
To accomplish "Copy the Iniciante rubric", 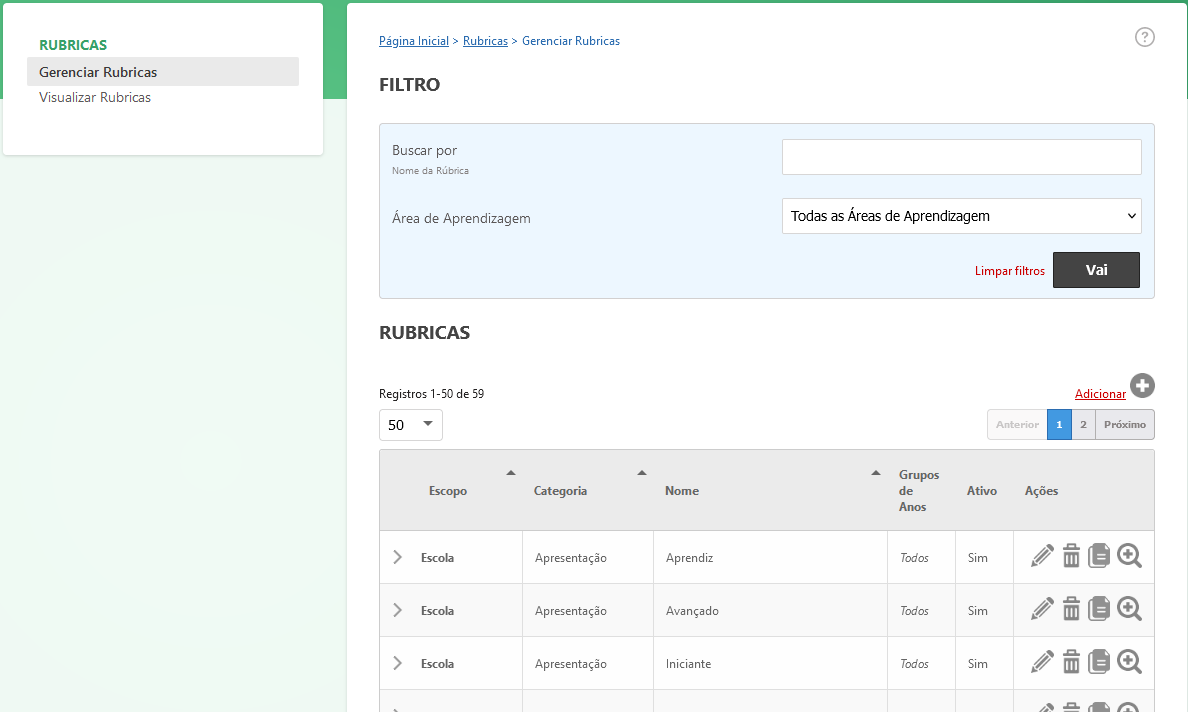I will coord(1099,662).
